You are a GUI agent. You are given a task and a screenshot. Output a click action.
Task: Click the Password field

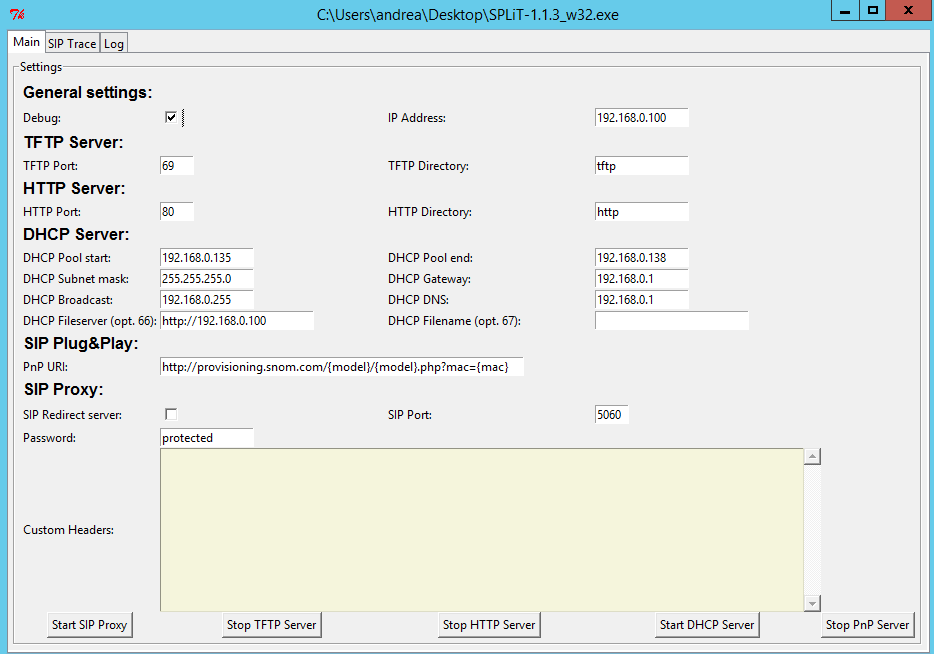tap(207, 437)
